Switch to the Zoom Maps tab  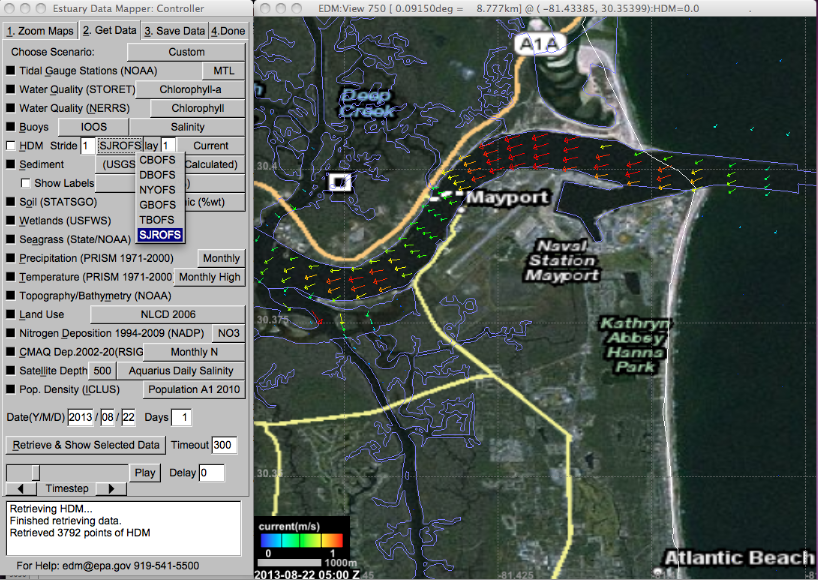[38, 31]
